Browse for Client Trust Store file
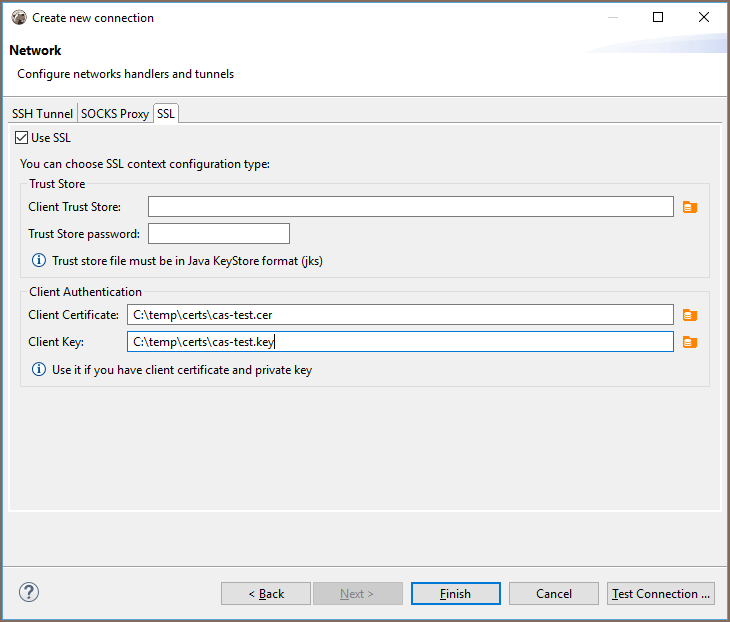This screenshot has height=622, width=730. coord(689,207)
